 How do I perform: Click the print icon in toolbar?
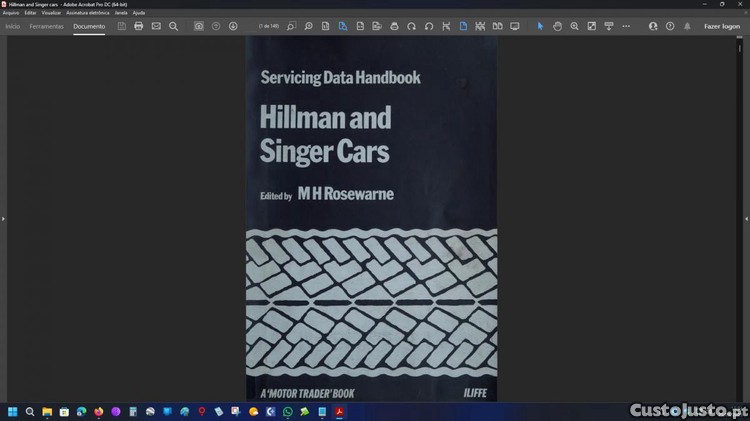point(139,26)
